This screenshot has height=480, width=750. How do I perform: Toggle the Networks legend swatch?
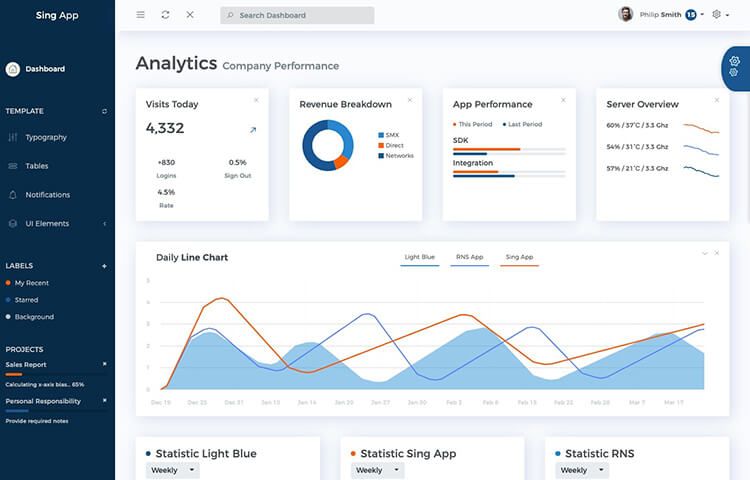[x=381, y=156]
